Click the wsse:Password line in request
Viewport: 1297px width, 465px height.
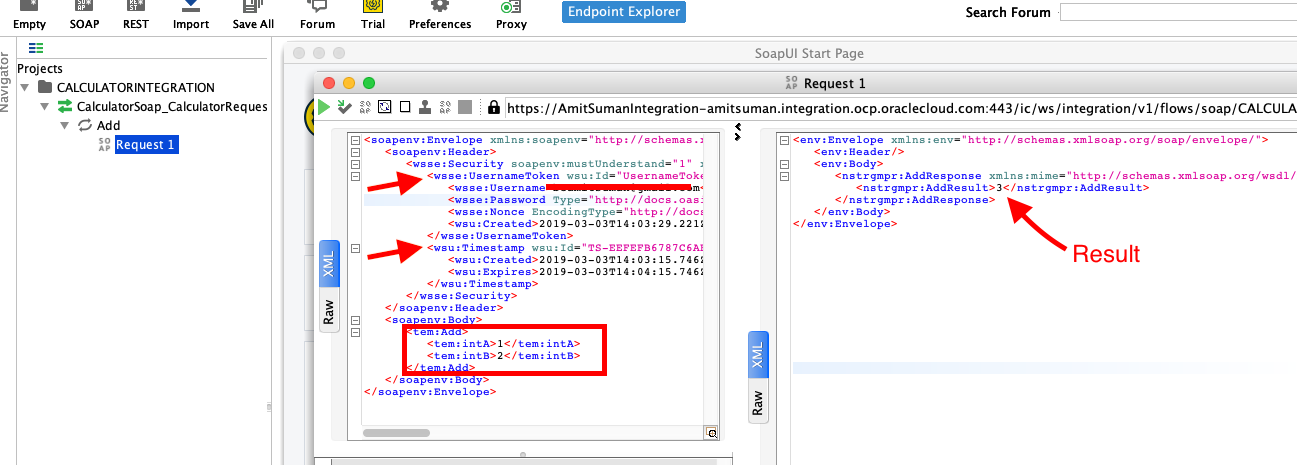(577, 200)
